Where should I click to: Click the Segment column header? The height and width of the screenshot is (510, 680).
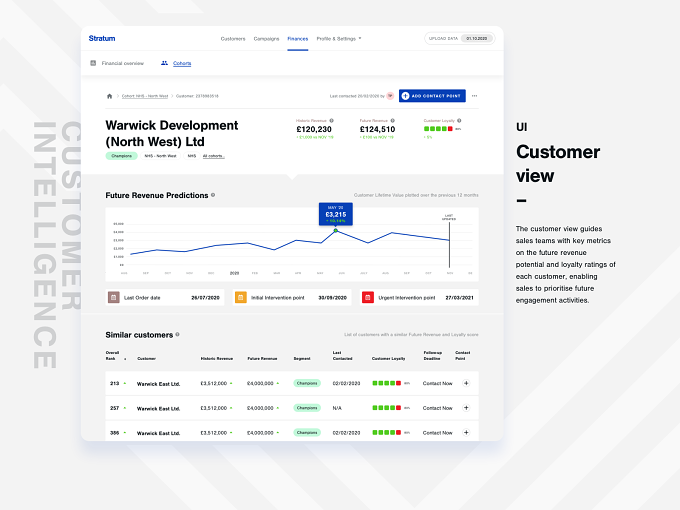302,359
